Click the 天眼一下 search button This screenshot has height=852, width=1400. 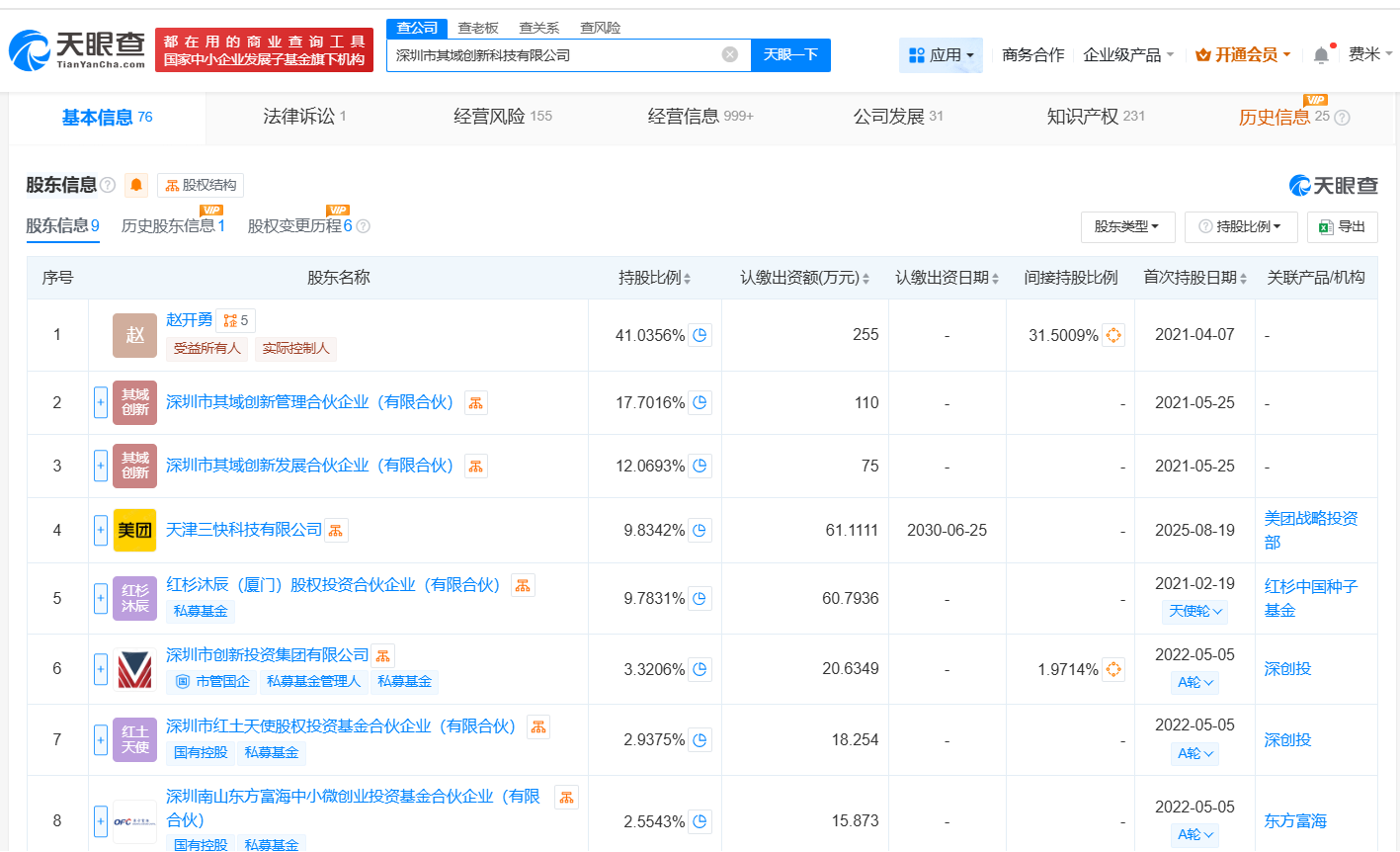(790, 54)
